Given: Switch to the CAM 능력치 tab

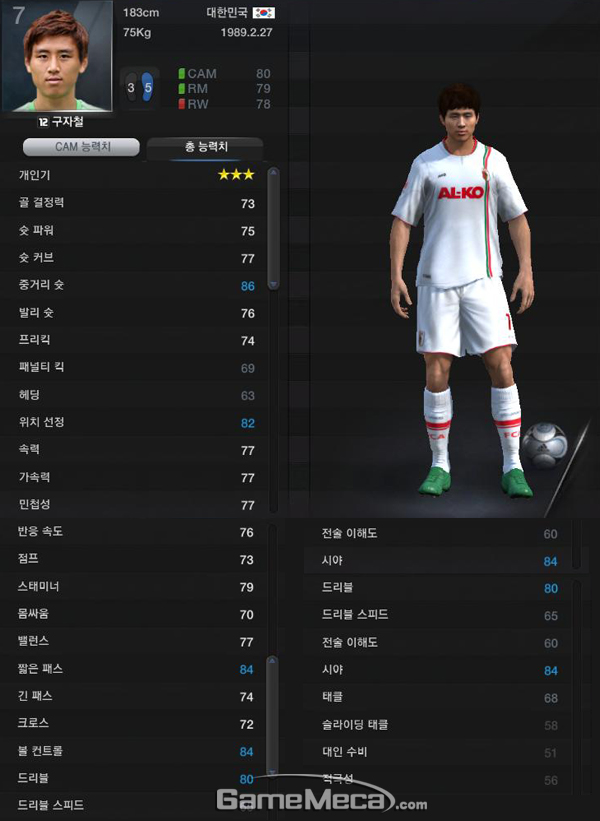Looking at the screenshot, I should point(81,147).
